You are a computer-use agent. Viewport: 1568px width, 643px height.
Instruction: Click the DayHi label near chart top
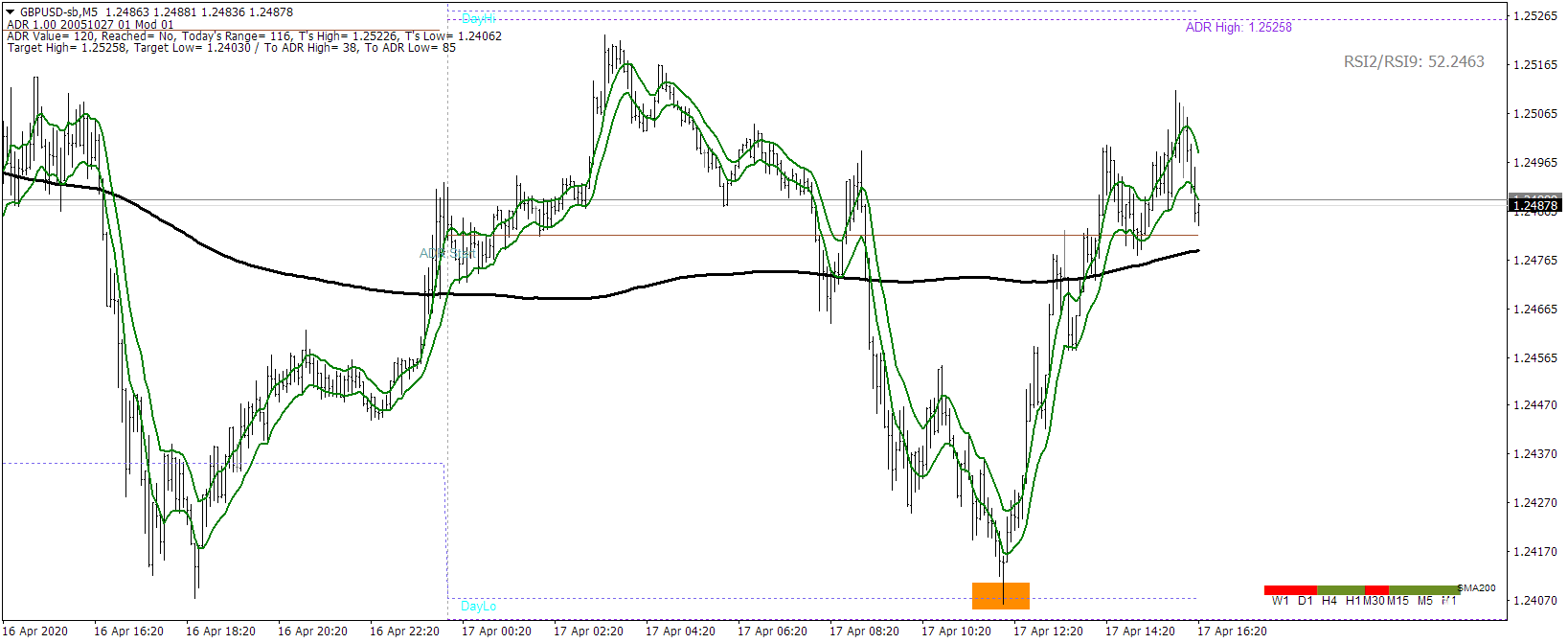478,18
